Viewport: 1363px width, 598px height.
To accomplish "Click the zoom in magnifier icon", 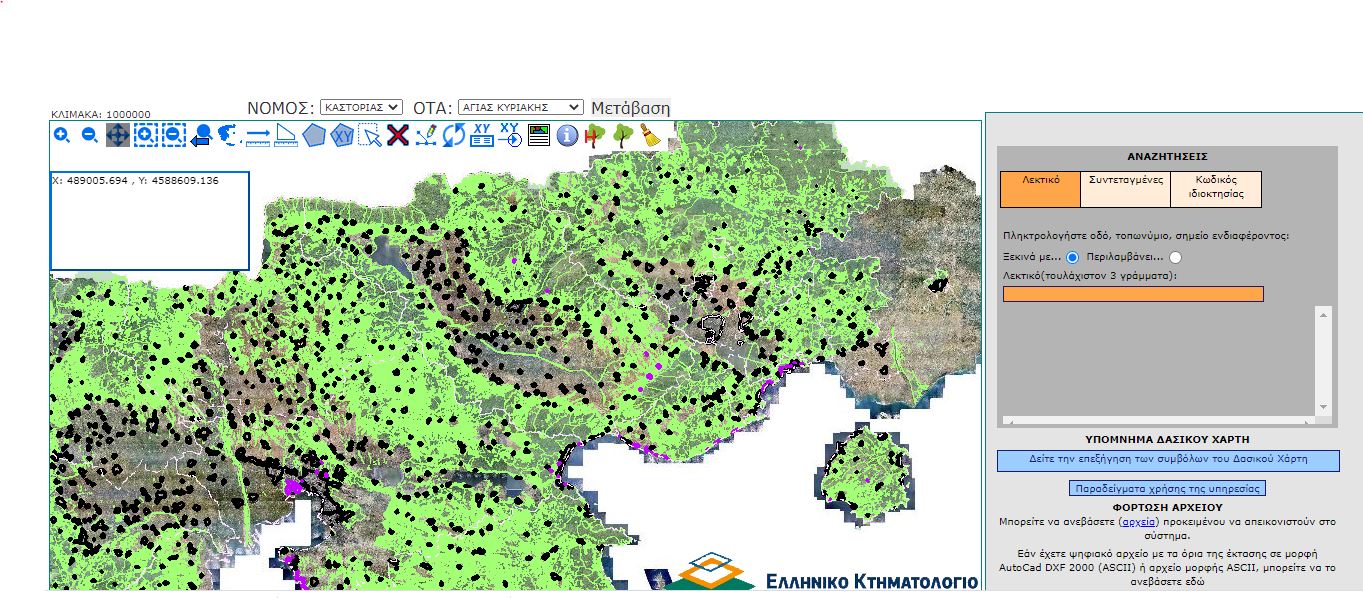I will tap(62, 135).
